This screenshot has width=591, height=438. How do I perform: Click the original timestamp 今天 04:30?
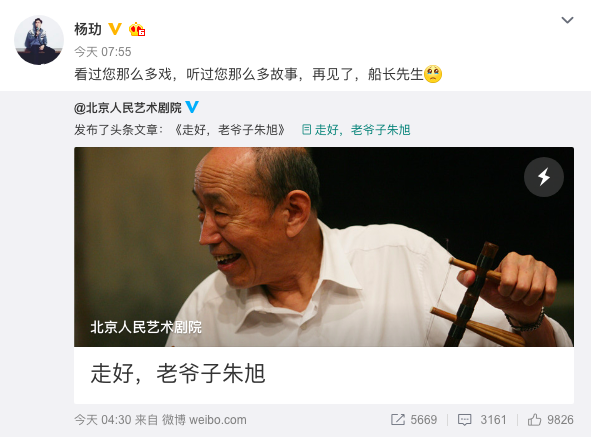[103, 420]
